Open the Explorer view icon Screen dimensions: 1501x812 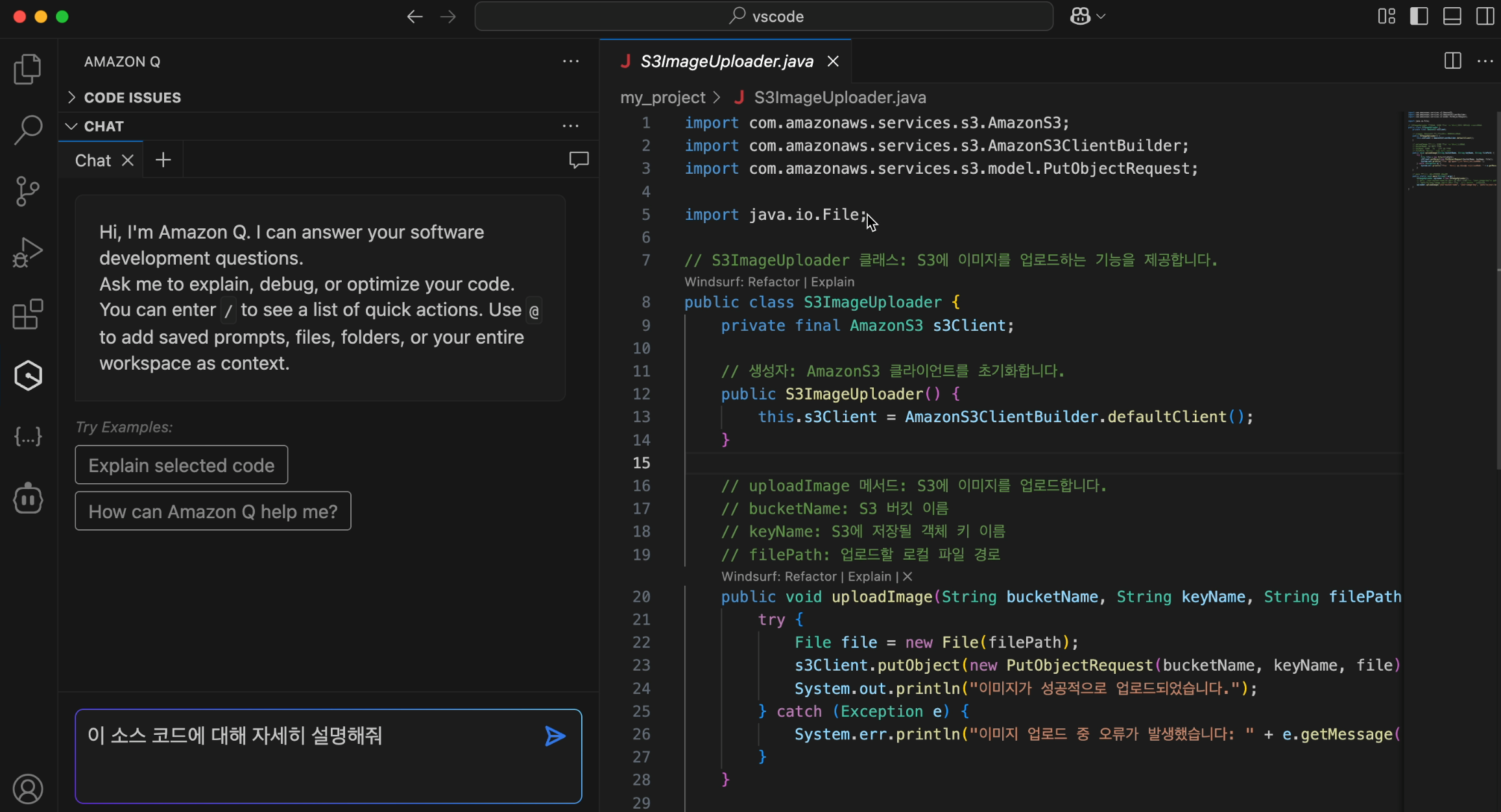point(27,69)
